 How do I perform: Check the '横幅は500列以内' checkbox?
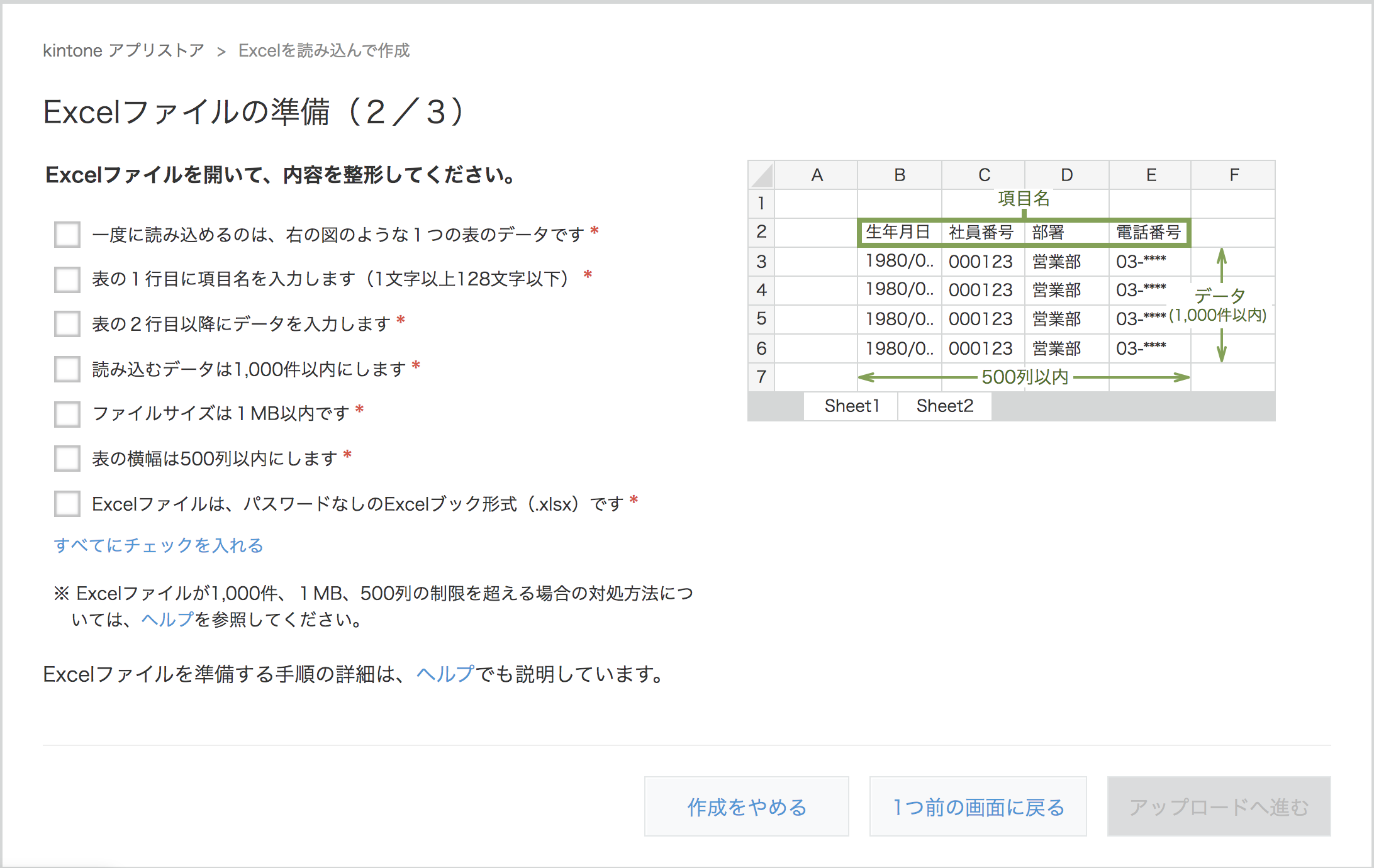(67, 459)
